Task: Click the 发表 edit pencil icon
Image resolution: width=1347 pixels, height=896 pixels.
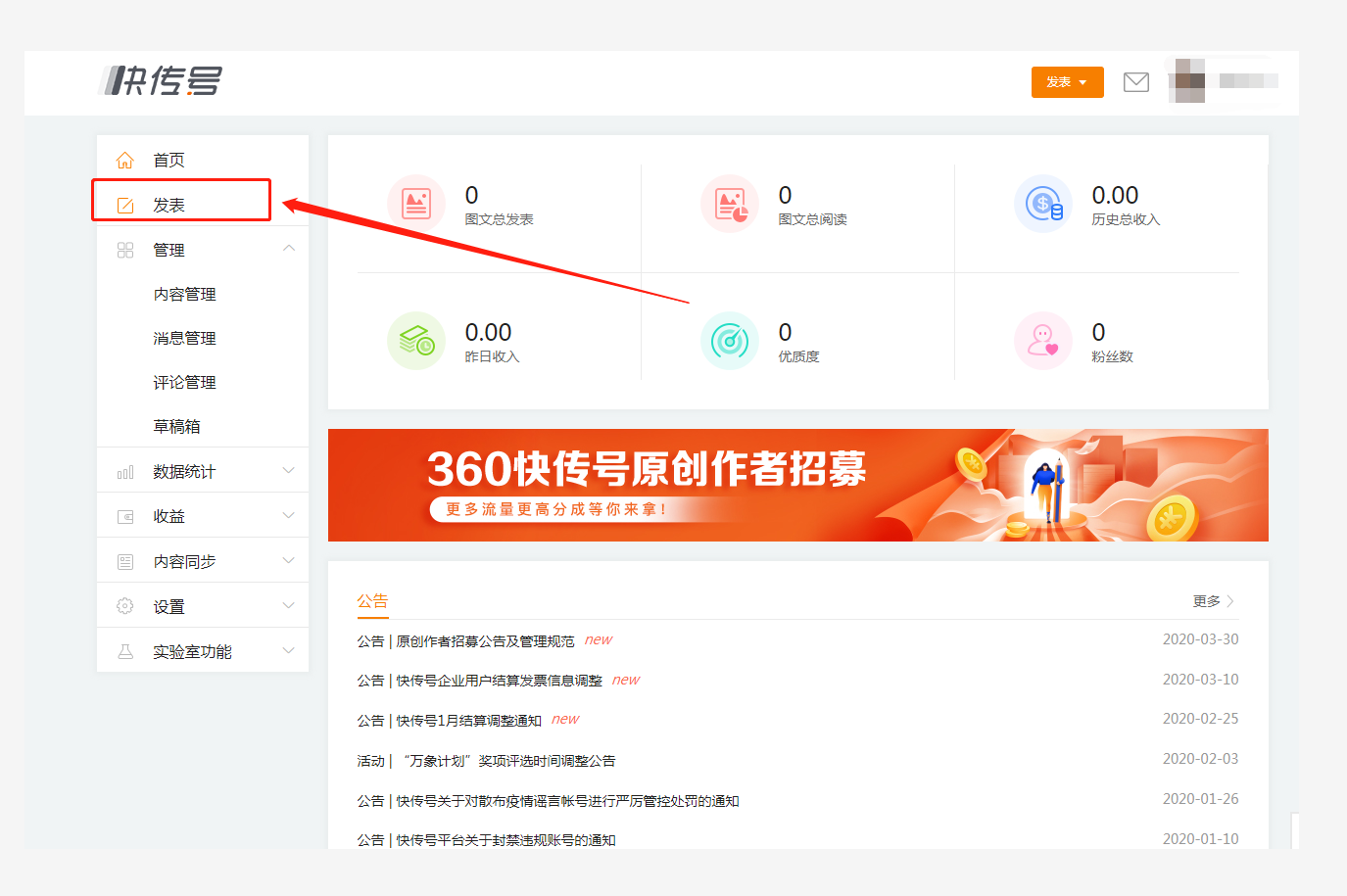Action: click(125, 205)
